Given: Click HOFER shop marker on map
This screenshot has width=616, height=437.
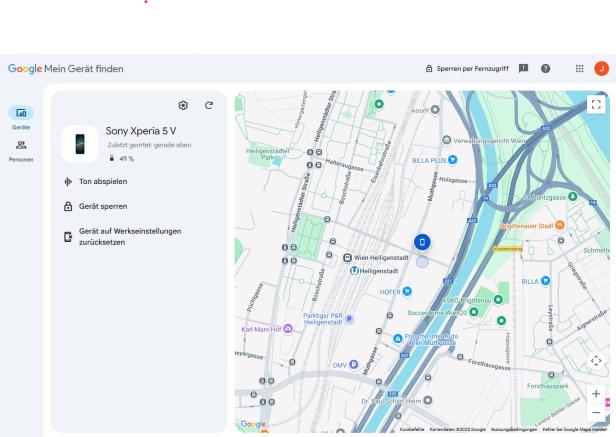Looking at the screenshot, I should tap(407, 291).
